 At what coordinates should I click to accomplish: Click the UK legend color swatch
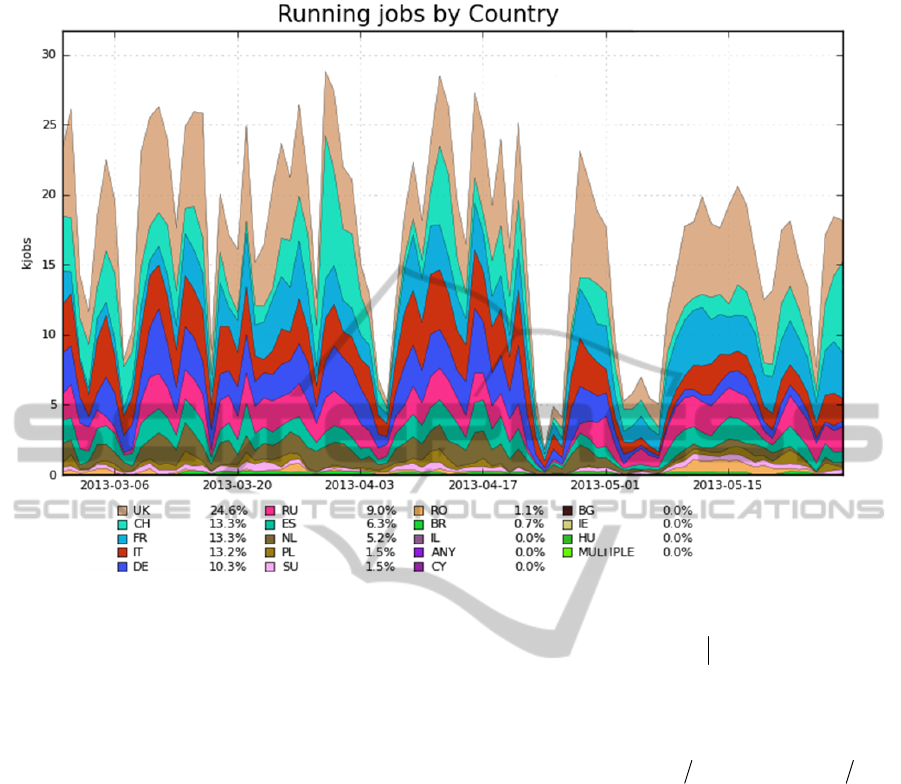pos(123,510)
